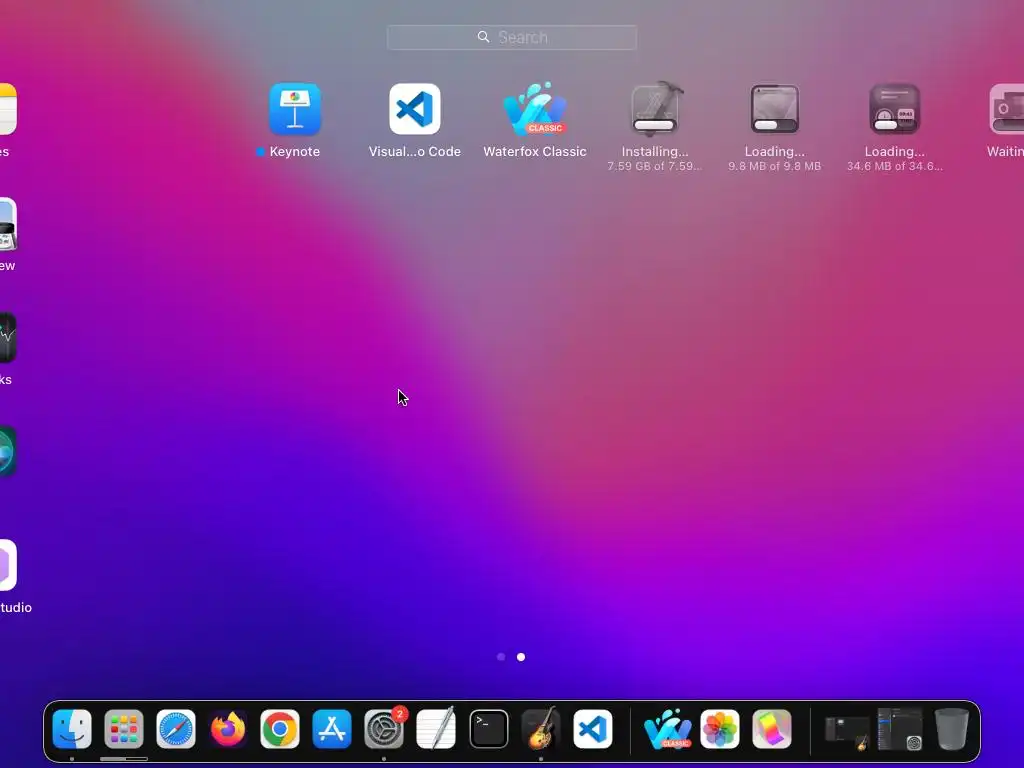Select the second Launchpad page dot
The width and height of the screenshot is (1024, 768).
pyautogui.click(x=521, y=657)
